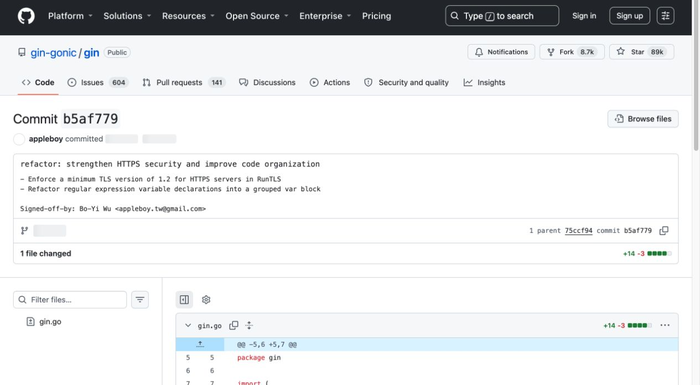Click the package gin code line
Viewport: 700px width, 385px height.
pos(259,358)
